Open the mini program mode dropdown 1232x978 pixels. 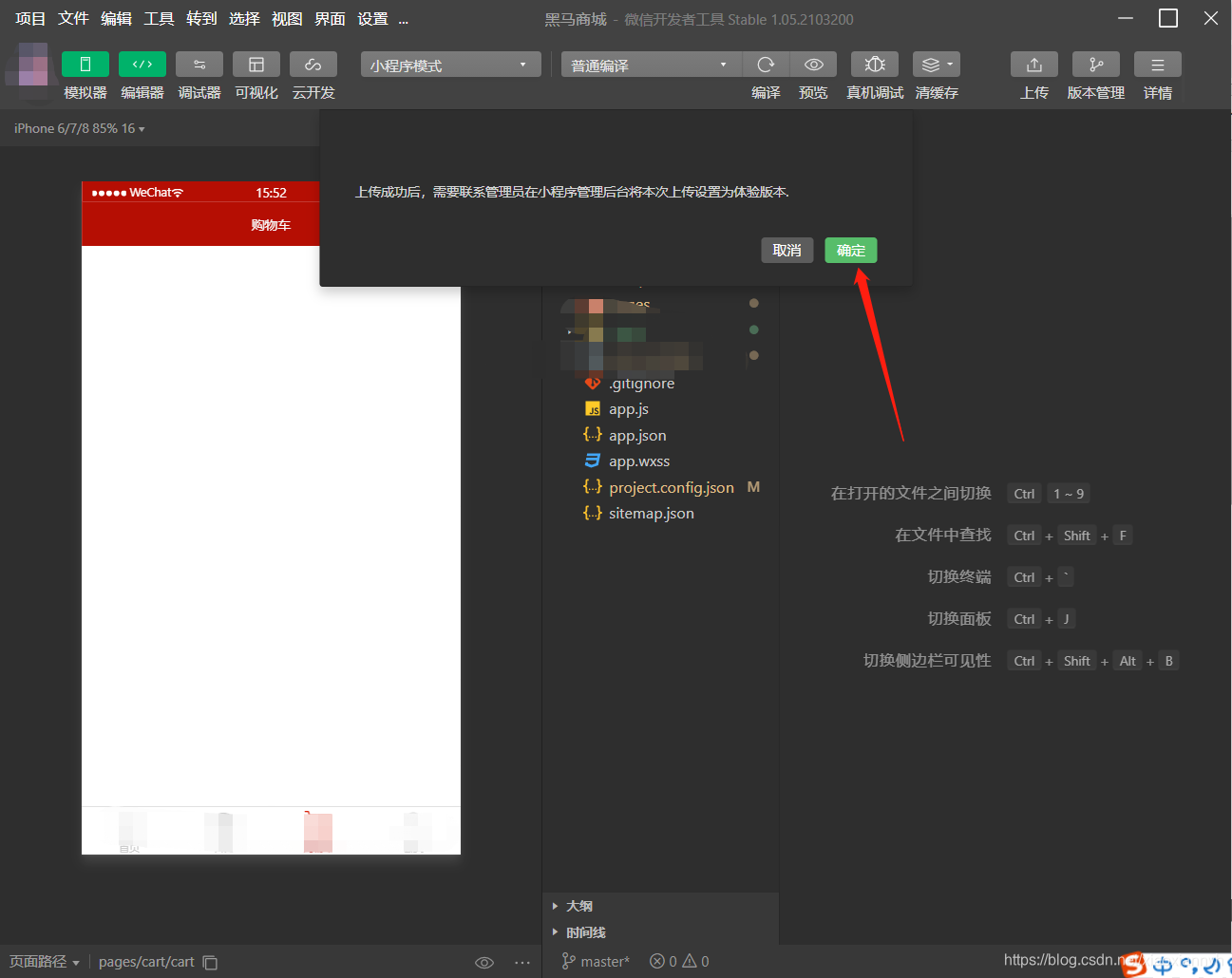pos(450,65)
